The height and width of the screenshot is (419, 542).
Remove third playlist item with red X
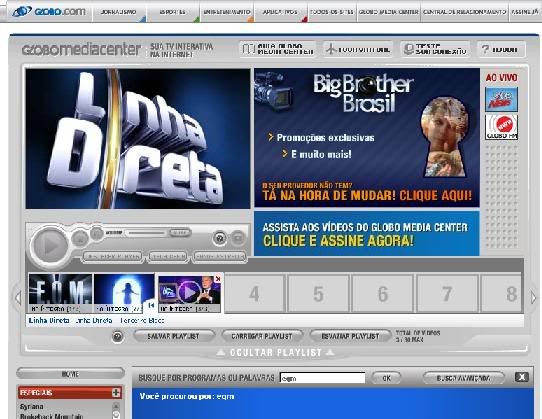point(218,278)
